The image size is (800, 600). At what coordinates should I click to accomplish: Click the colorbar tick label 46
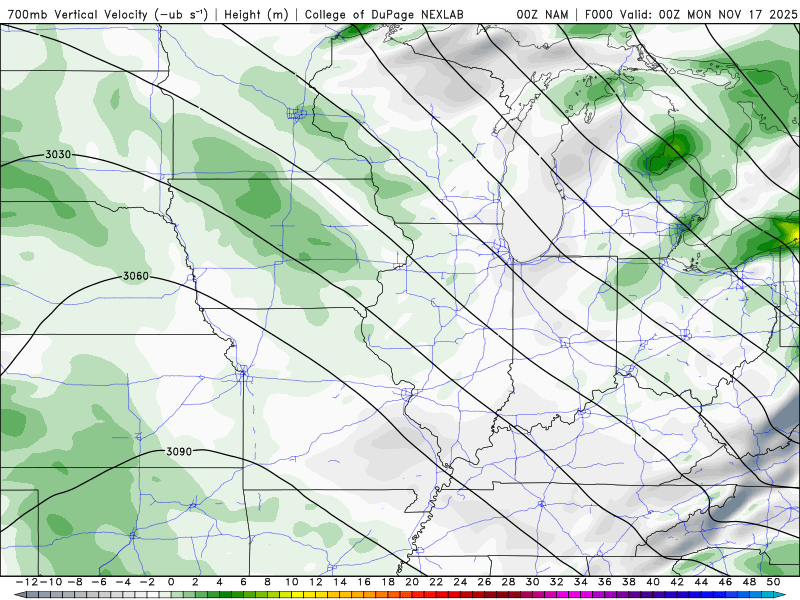(x=726, y=582)
